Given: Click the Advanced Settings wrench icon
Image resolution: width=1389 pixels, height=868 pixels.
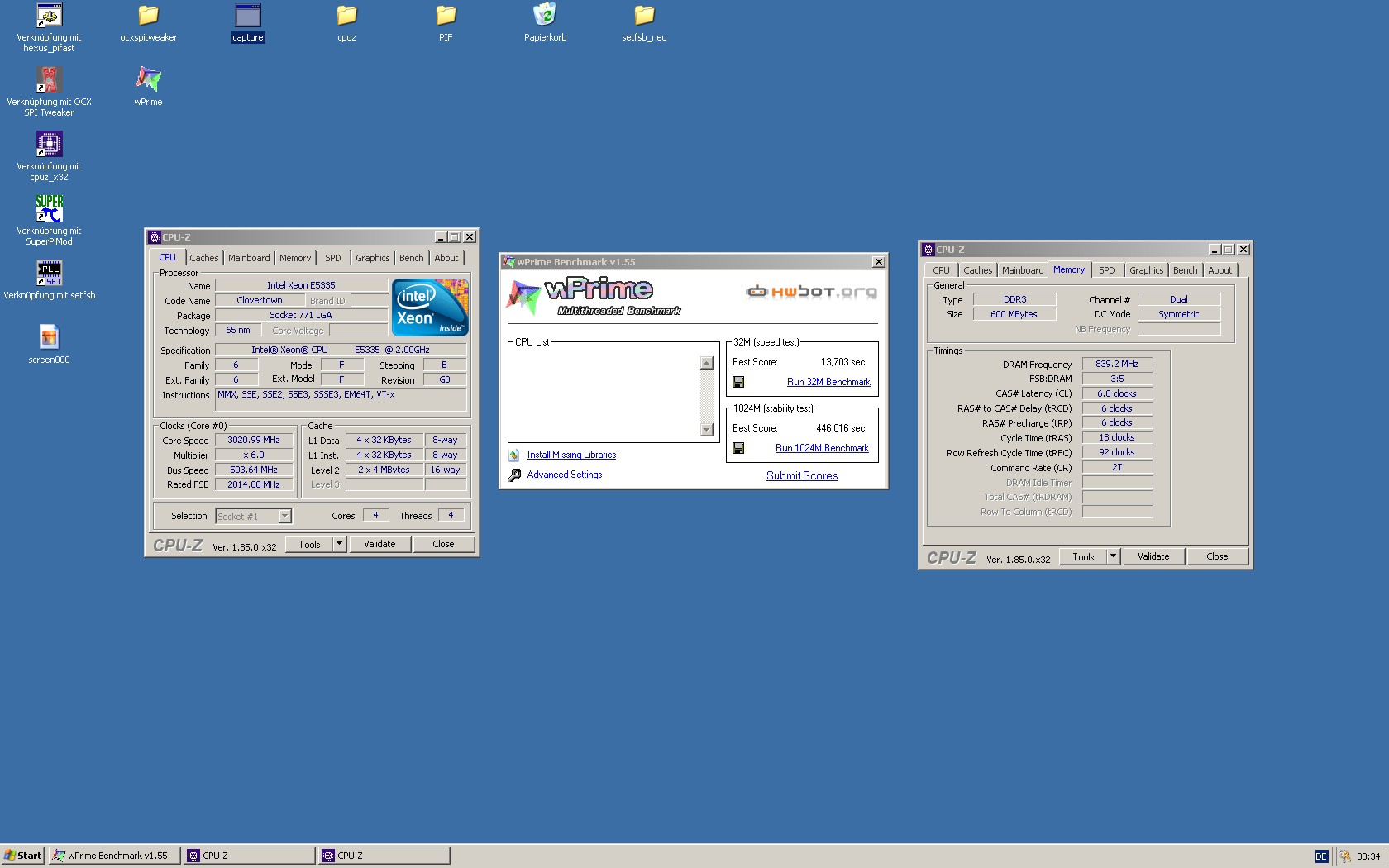Looking at the screenshot, I should pos(514,475).
